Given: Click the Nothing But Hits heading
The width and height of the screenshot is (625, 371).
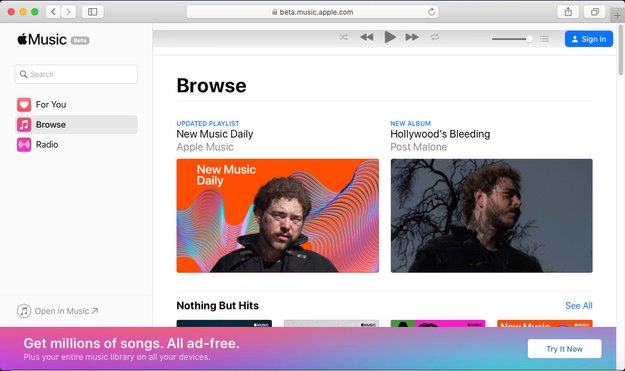Looking at the screenshot, I should [x=218, y=306].
